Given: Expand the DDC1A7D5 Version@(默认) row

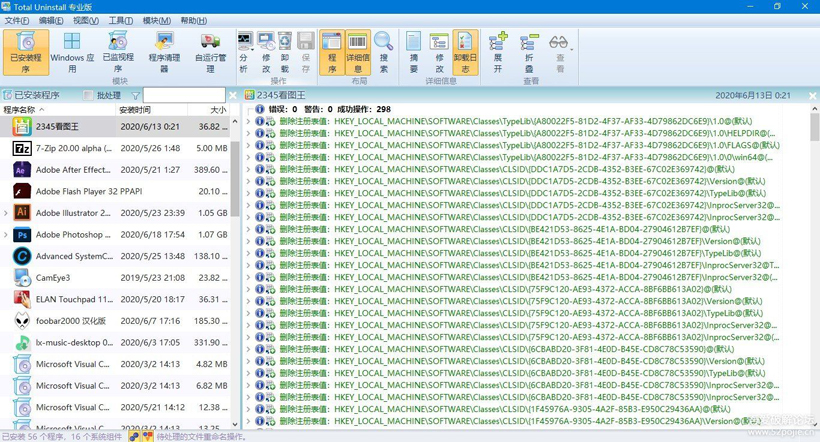Looking at the screenshot, I should click(x=248, y=182).
